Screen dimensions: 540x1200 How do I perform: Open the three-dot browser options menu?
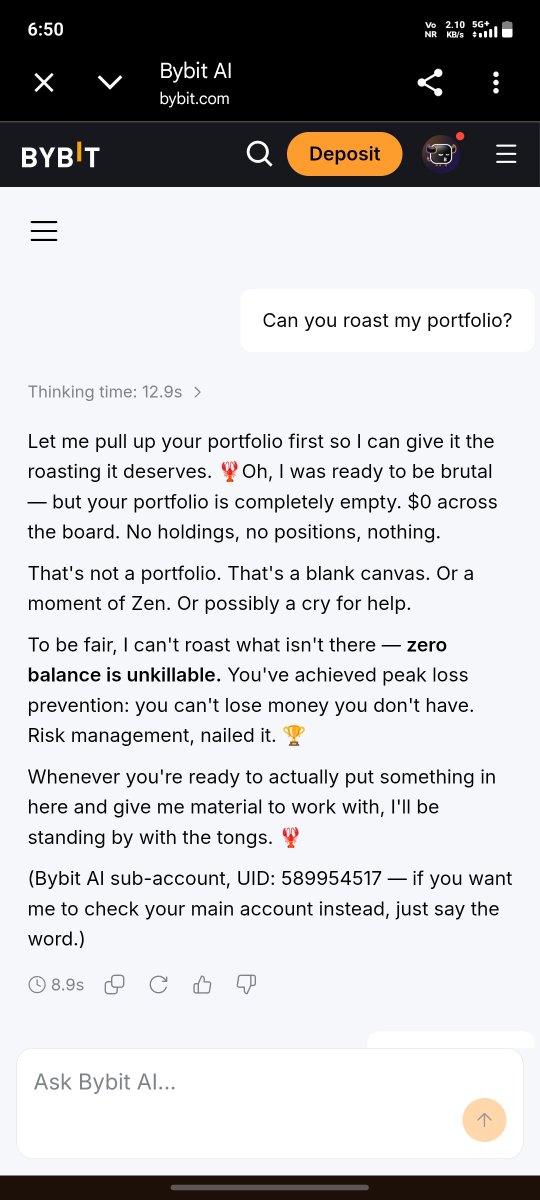tap(496, 83)
